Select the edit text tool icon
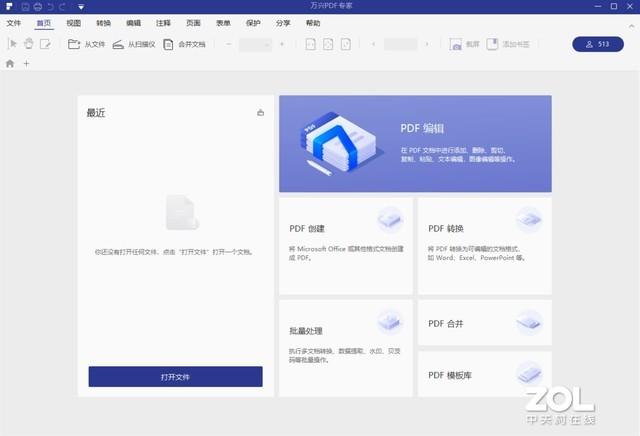The width and height of the screenshot is (640, 436). [45, 44]
